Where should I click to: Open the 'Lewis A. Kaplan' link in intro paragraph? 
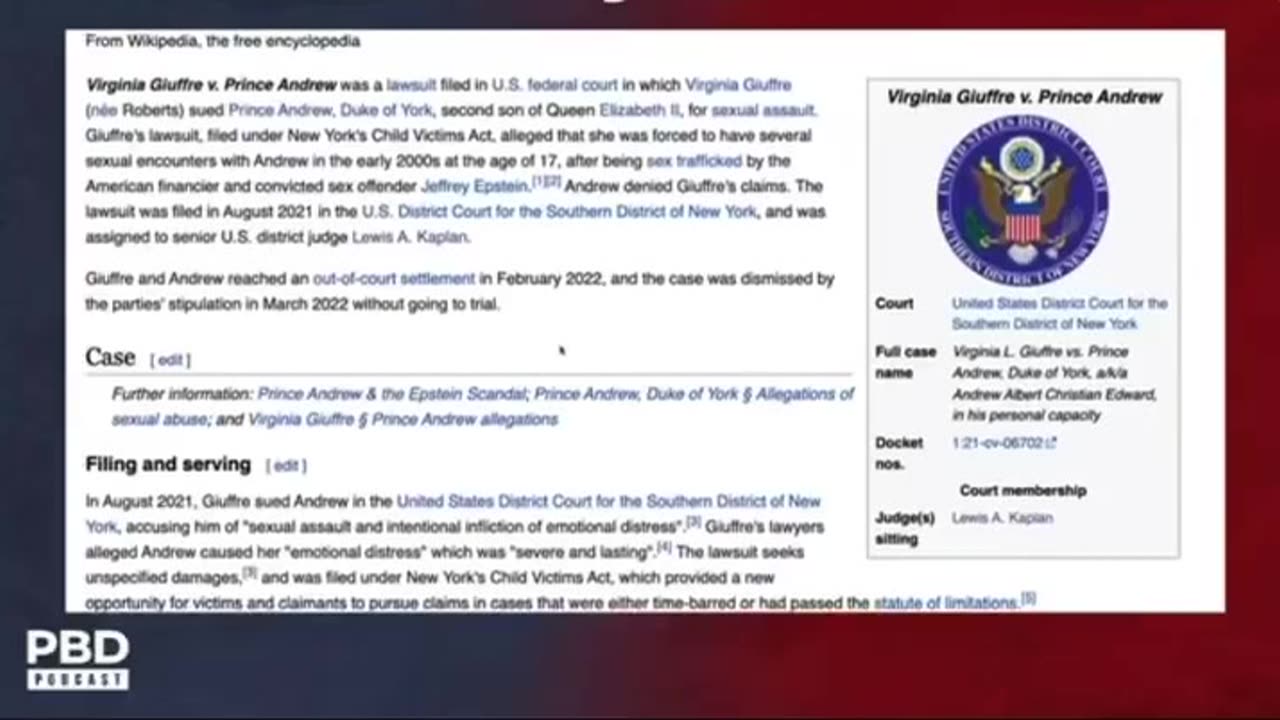[x=410, y=237]
